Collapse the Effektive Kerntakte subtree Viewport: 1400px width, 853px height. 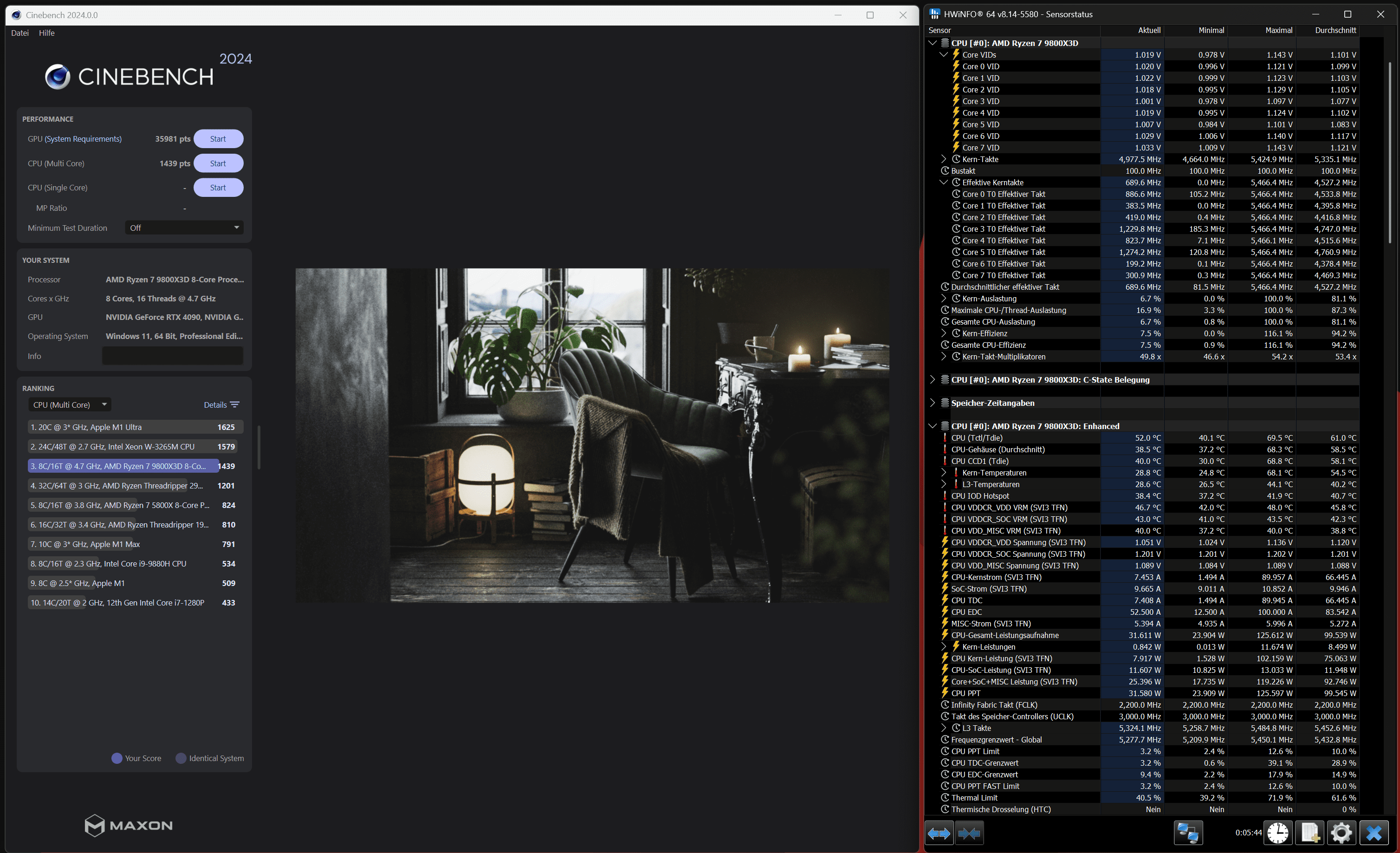[944, 182]
